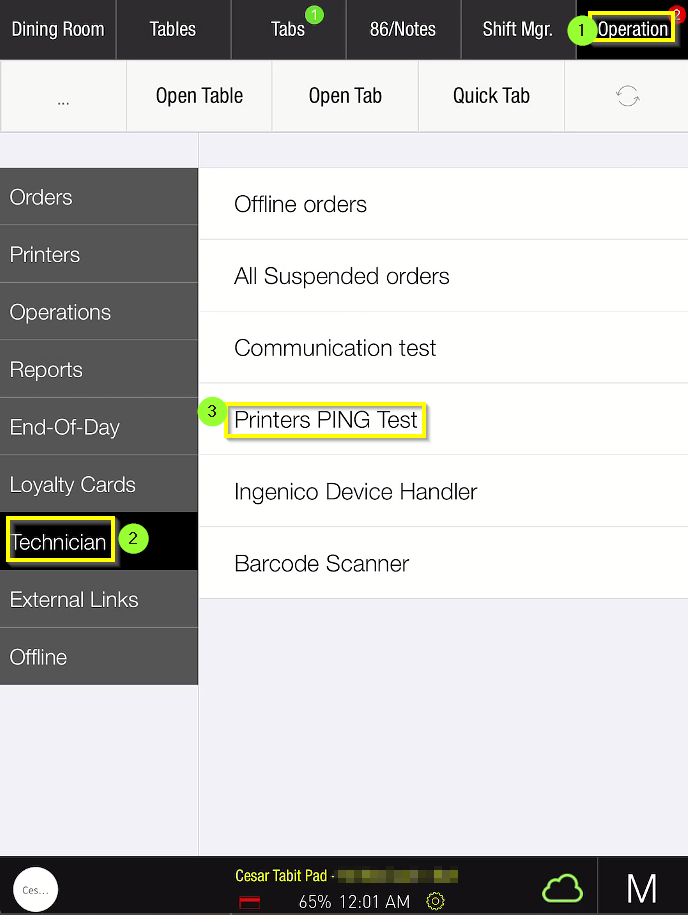Switch to the Dining Room tab
The height and width of the screenshot is (915, 688).
click(58, 29)
